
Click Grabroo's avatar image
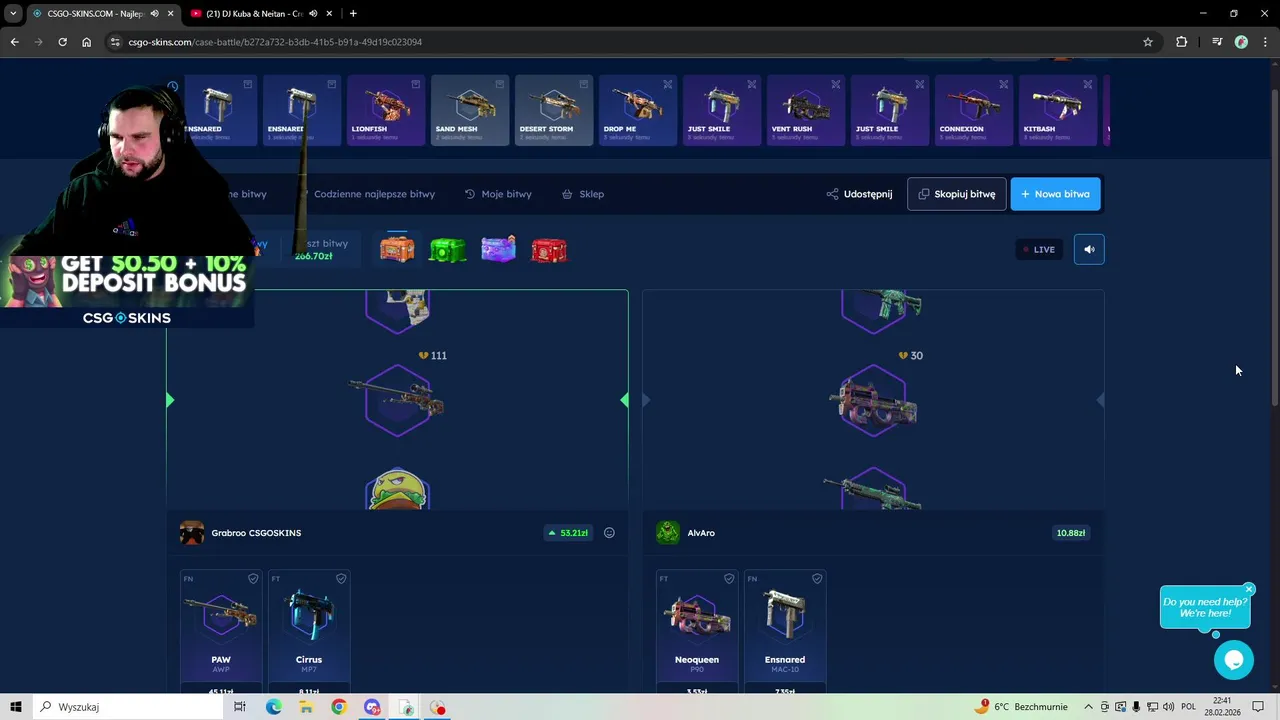point(192,533)
